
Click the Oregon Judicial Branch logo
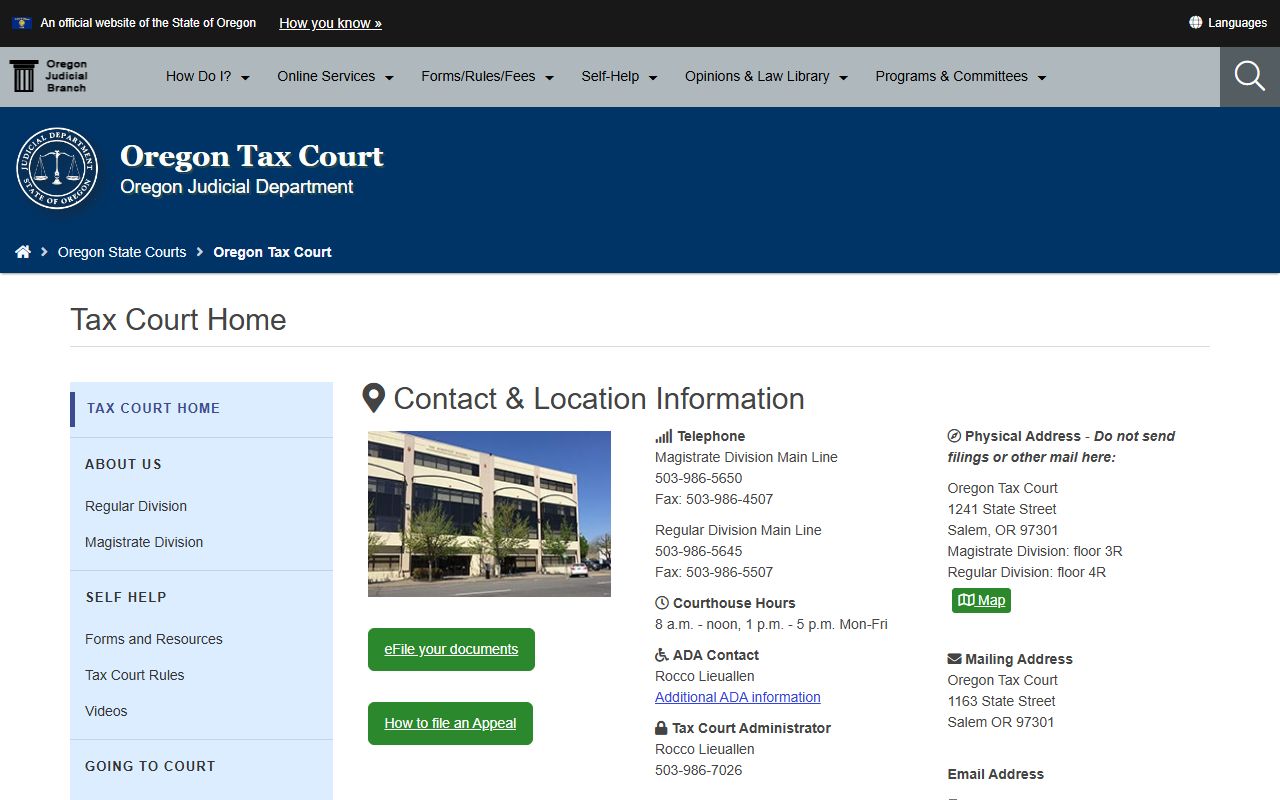click(x=48, y=76)
